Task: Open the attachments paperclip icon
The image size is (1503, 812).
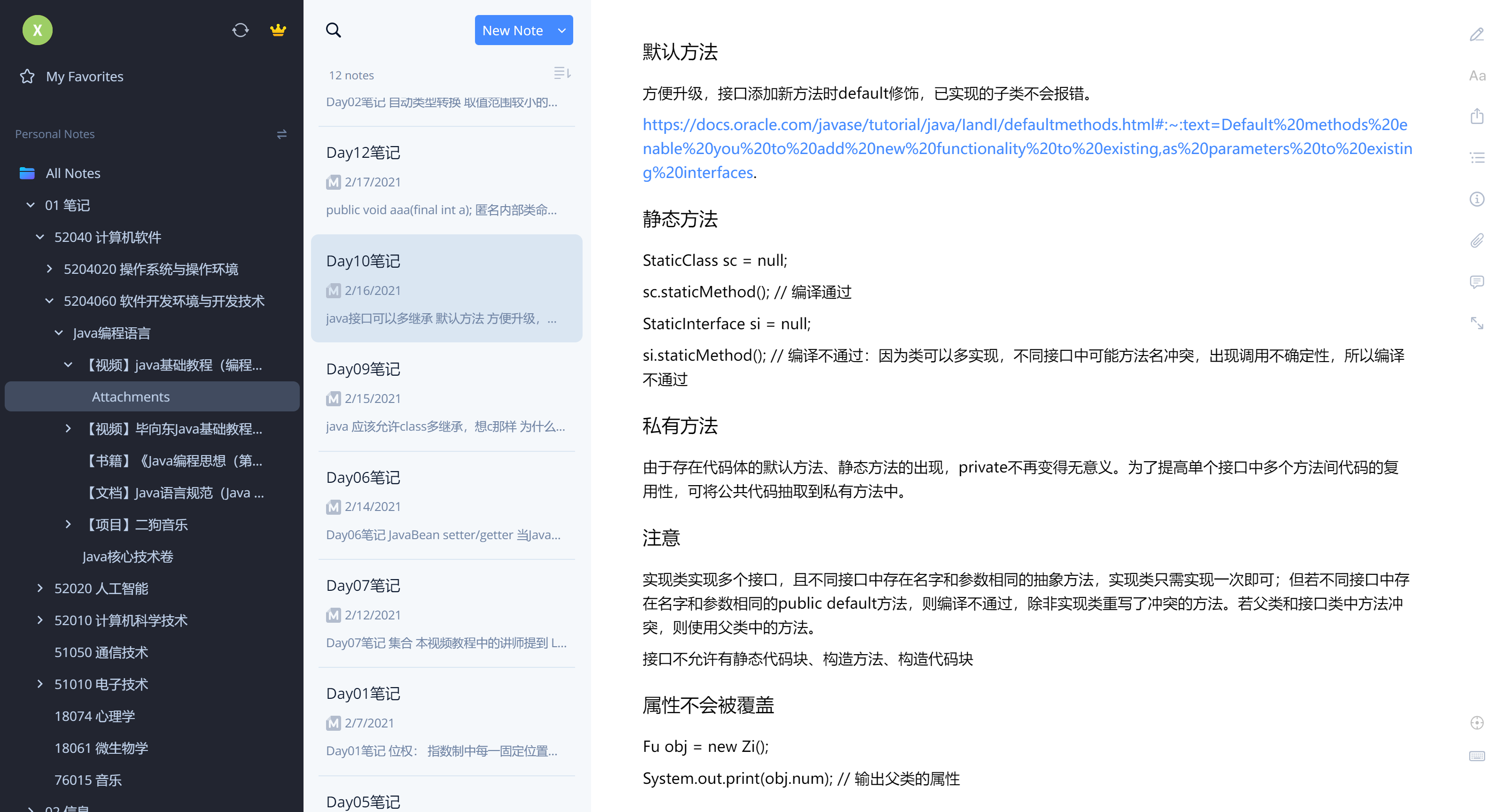Action: pos(1477,240)
